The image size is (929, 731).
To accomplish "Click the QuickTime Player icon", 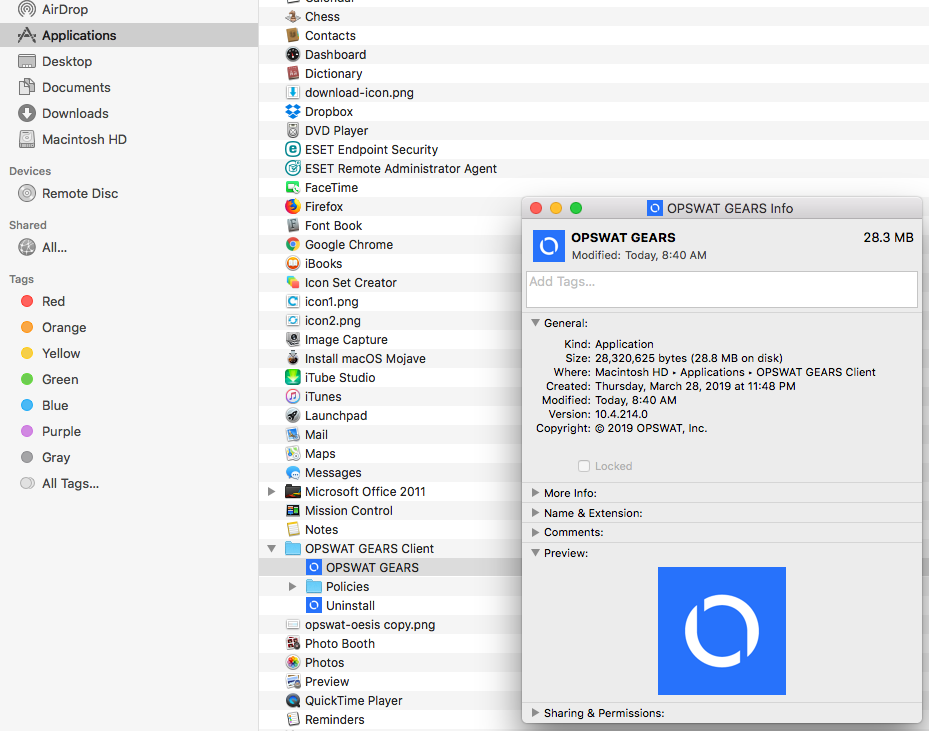I will 293,700.
